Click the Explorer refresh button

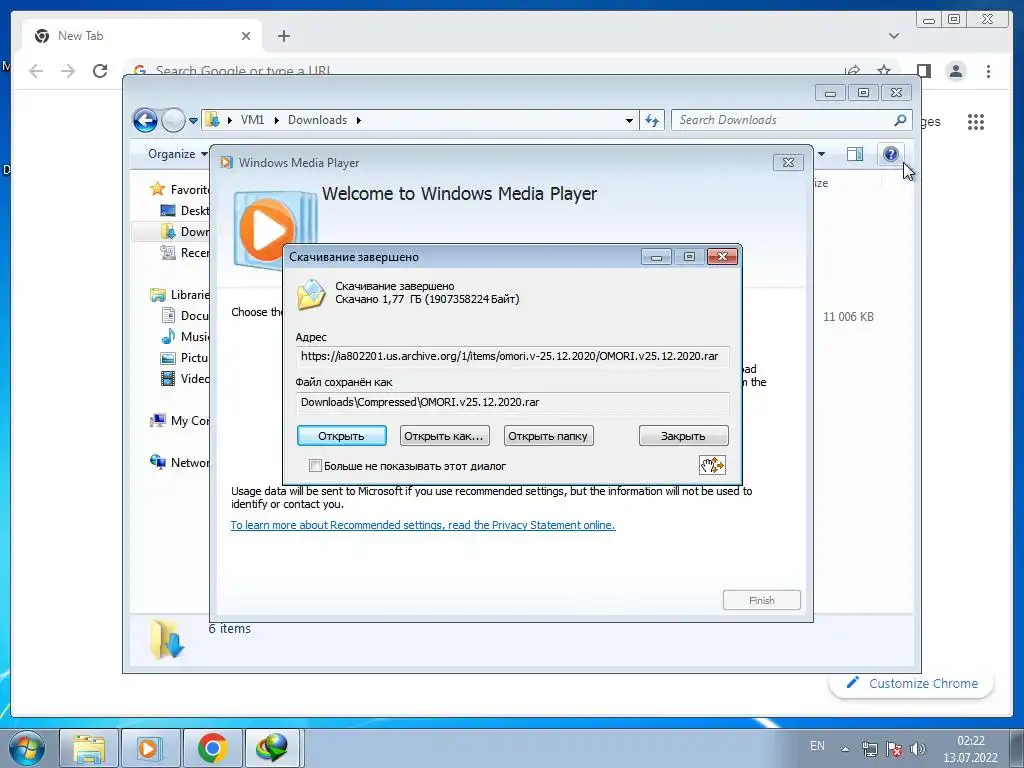[652, 120]
